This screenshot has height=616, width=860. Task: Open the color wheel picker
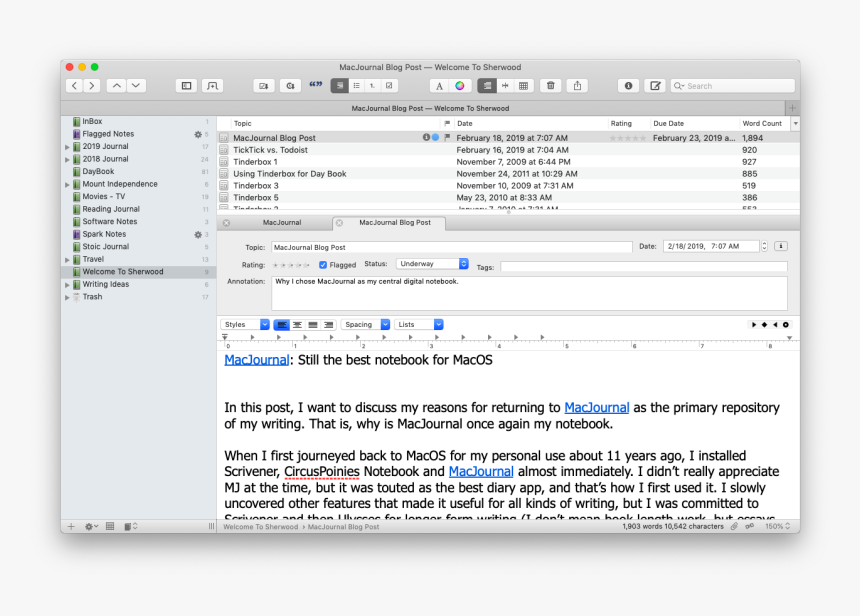coord(460,86)
